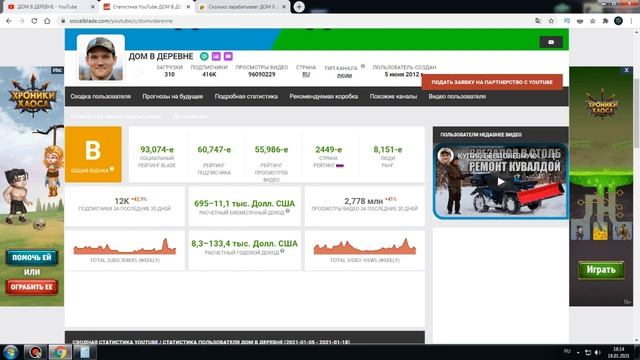This screenshot has height=360, width=640.
Task: Open Подробная статистика menu item
Action: tap(246, 97)
